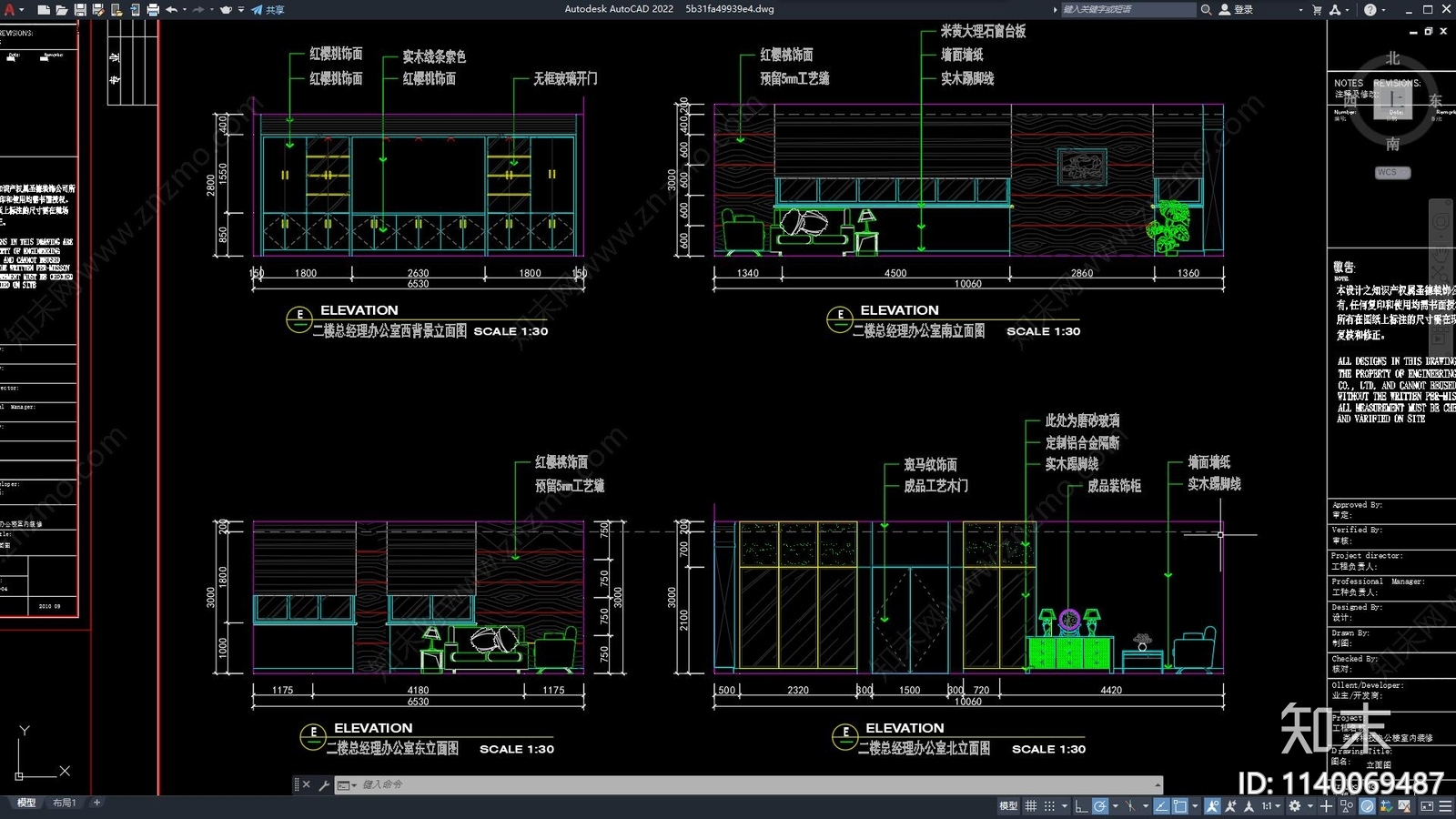Toggle polar tracking in status bar
Image resolution: width=1456 pixels, height=819 pixels.
[1100, 806]
